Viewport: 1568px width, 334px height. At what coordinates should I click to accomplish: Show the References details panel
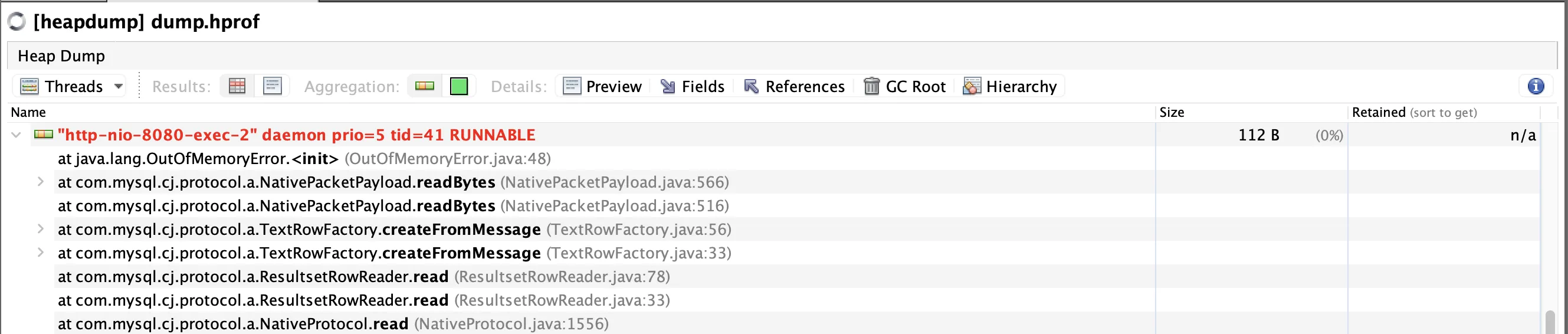(794, 86)
